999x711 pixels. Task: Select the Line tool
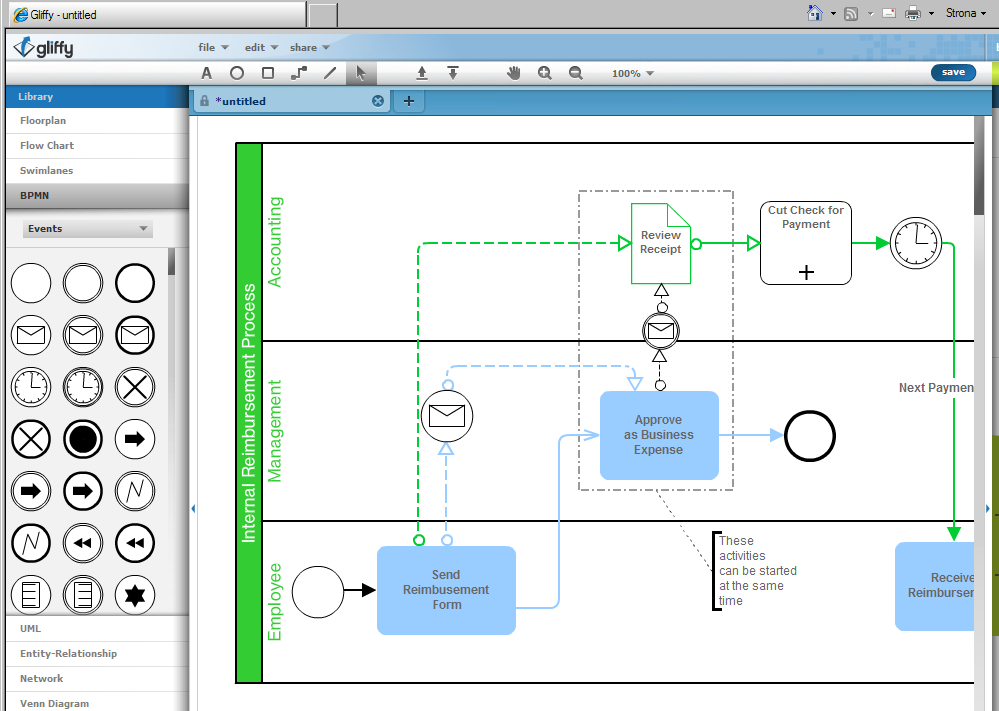click(330, 73)
